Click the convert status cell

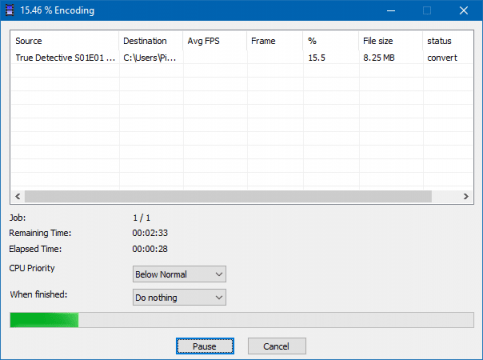pos(442,58)
